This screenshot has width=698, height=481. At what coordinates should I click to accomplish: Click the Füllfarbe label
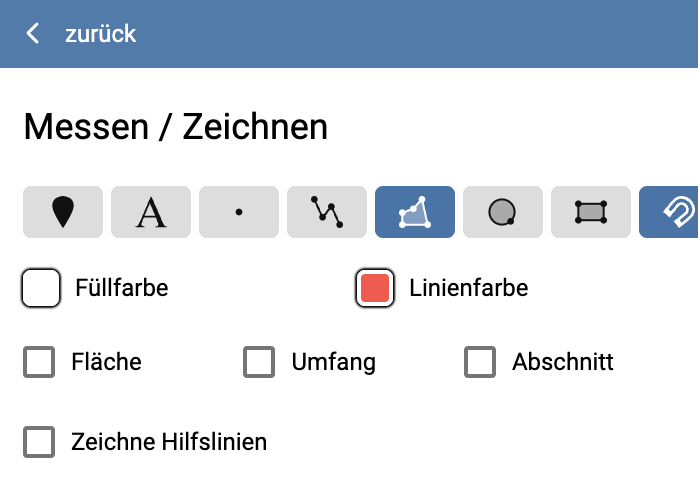(x=121, y=289)
